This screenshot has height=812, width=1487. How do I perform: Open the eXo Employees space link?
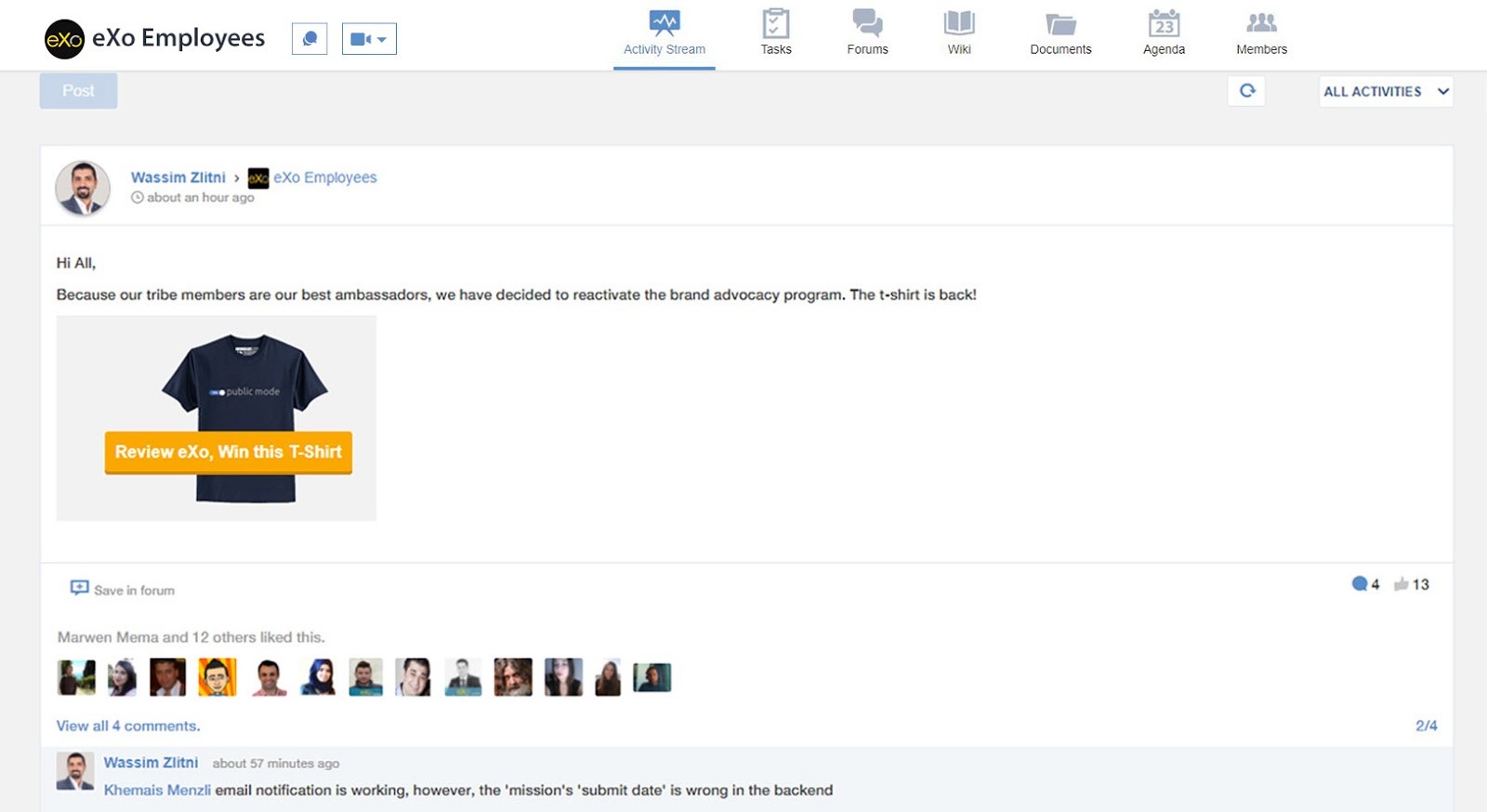(325, 177)
